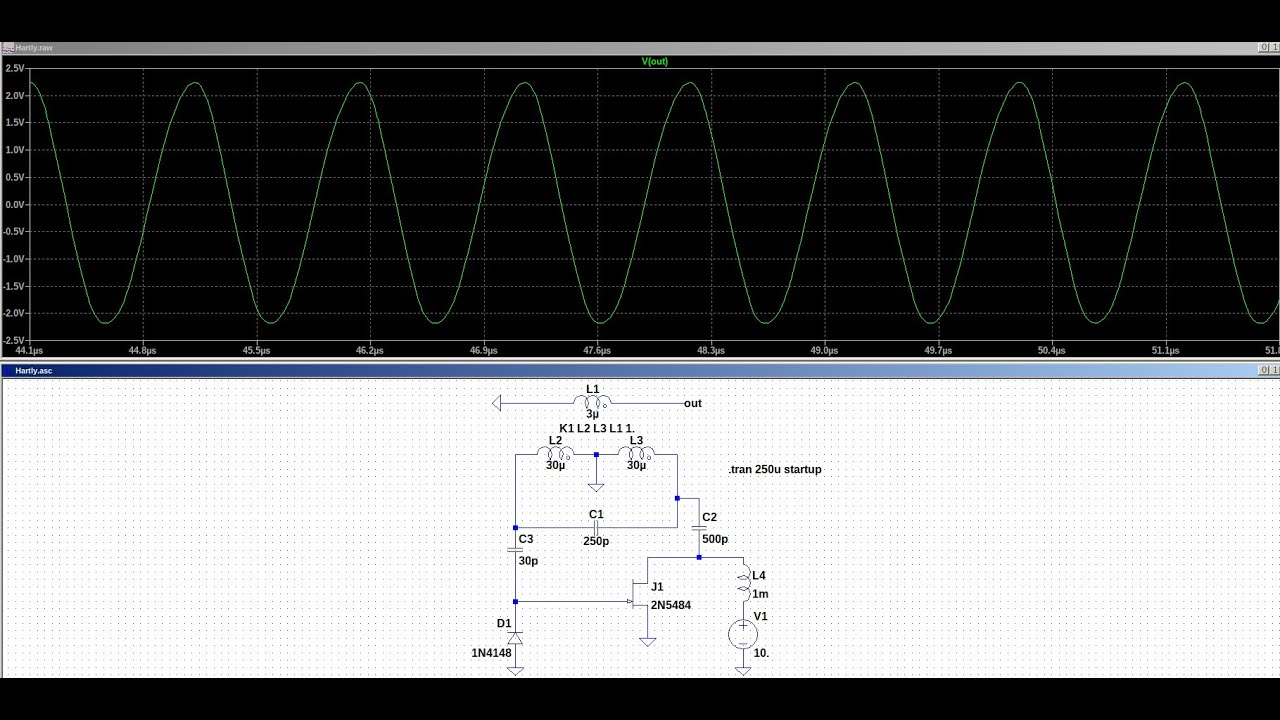This screenshot has width=1280, height=720.
Task: Click the 'C2' reference label
Action: 710,518
